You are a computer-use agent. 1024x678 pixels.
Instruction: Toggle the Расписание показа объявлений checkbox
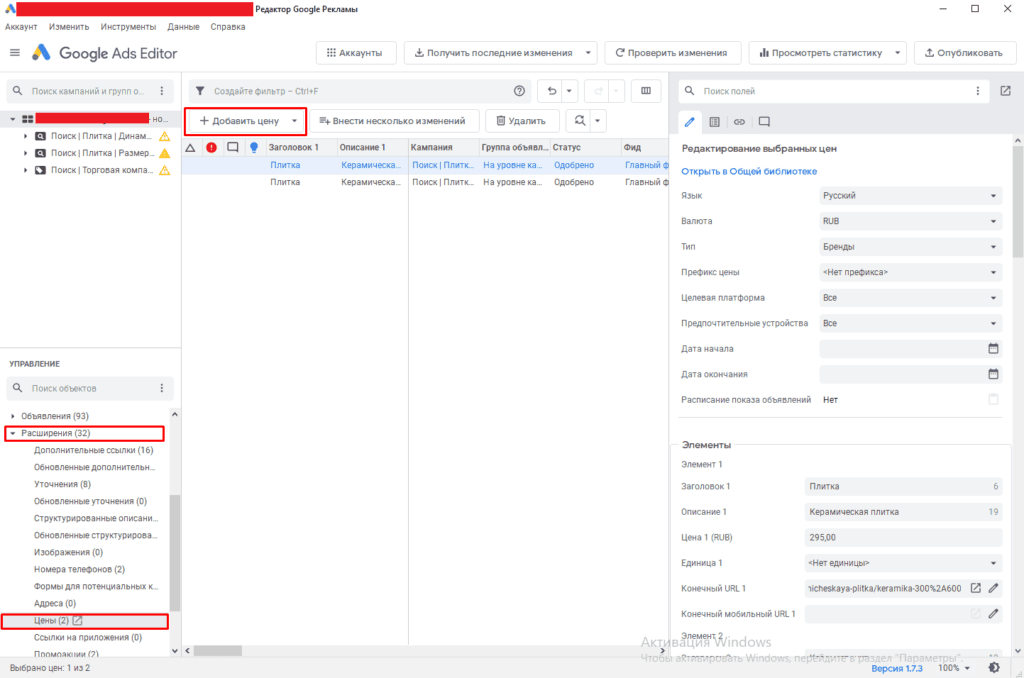tap(993, 400)
